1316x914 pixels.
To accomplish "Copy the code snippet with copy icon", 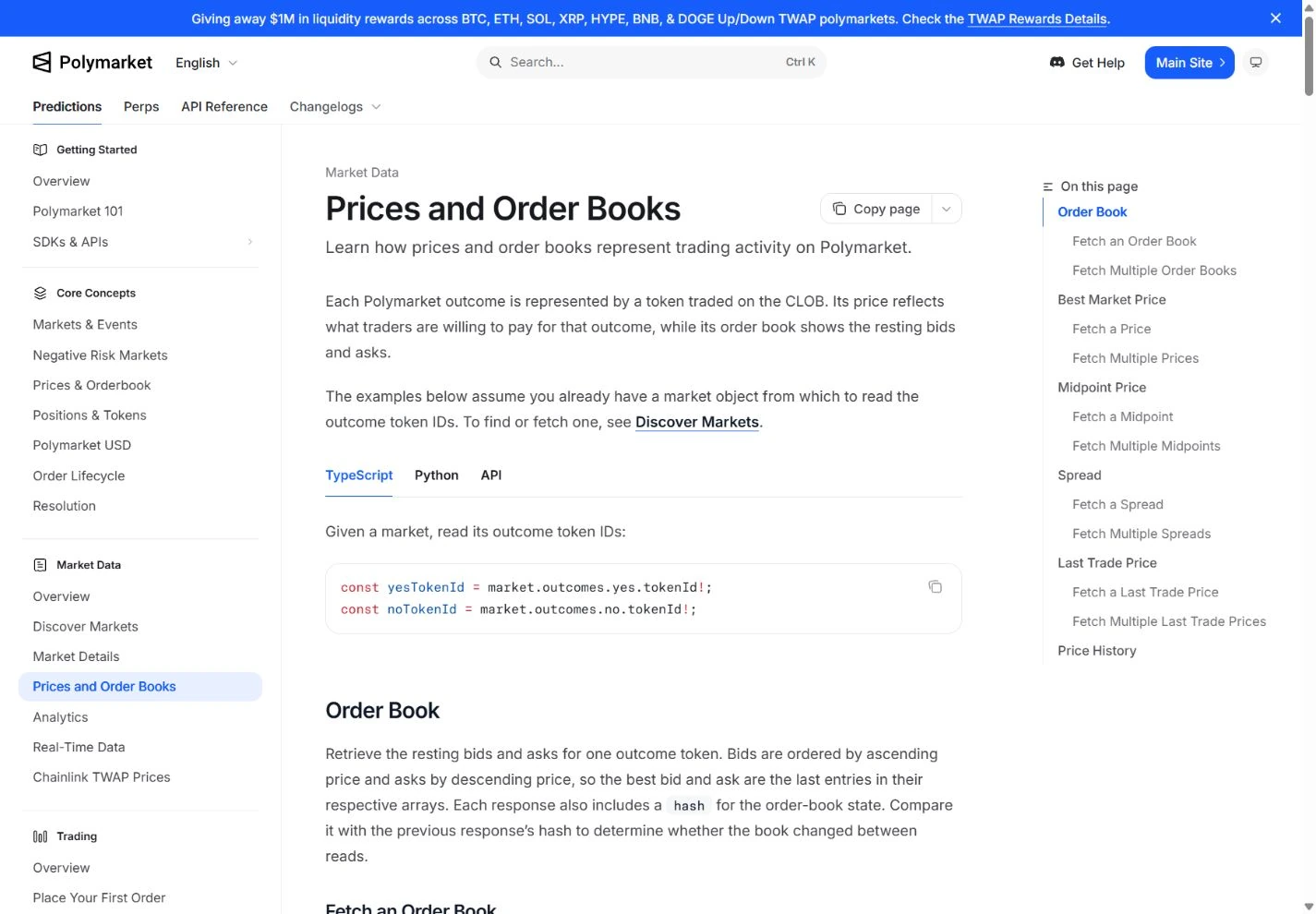I will 935,586.
